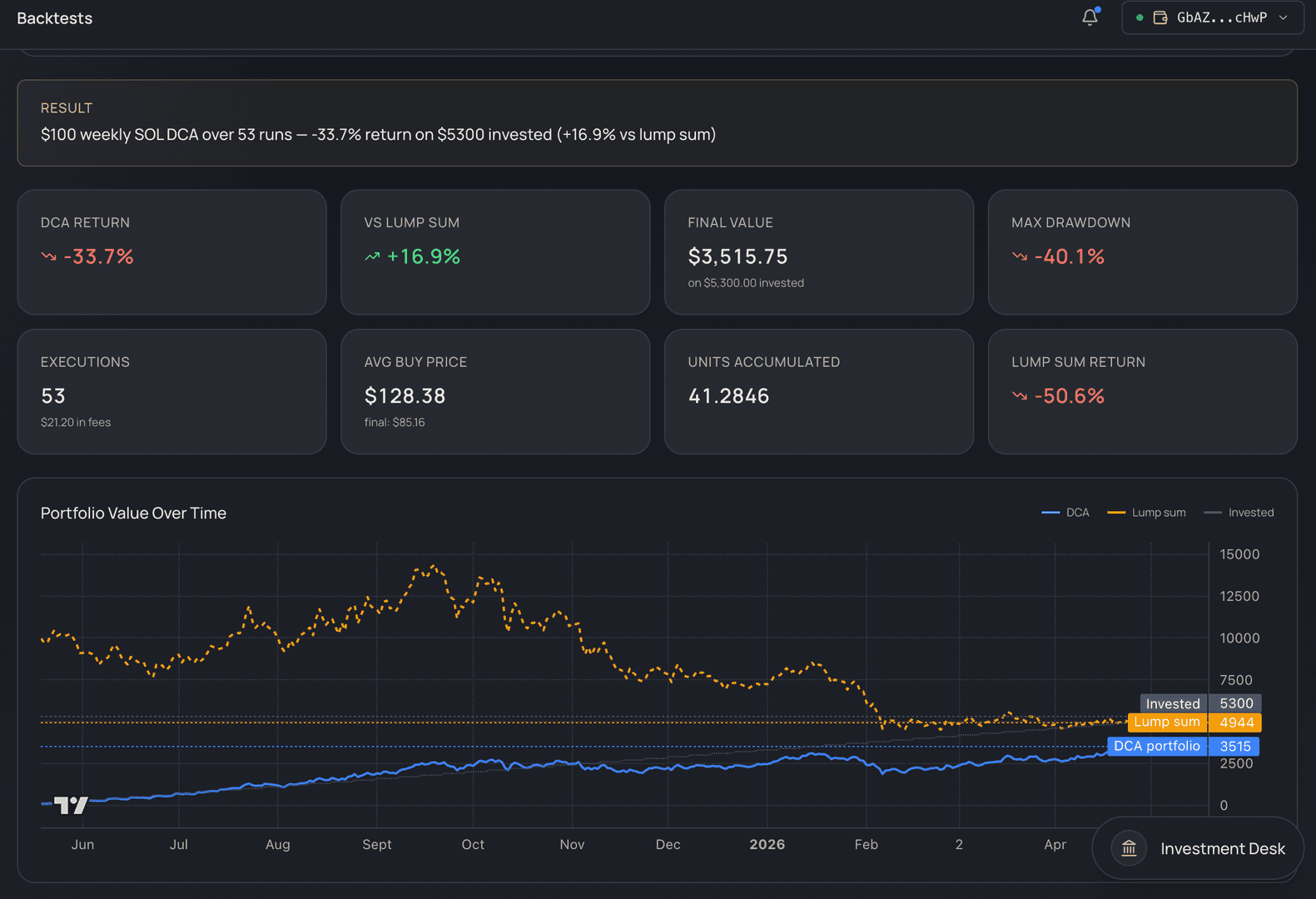
Task: Click the UNITS ACCUMULATED card label
Action: (763, 362)
